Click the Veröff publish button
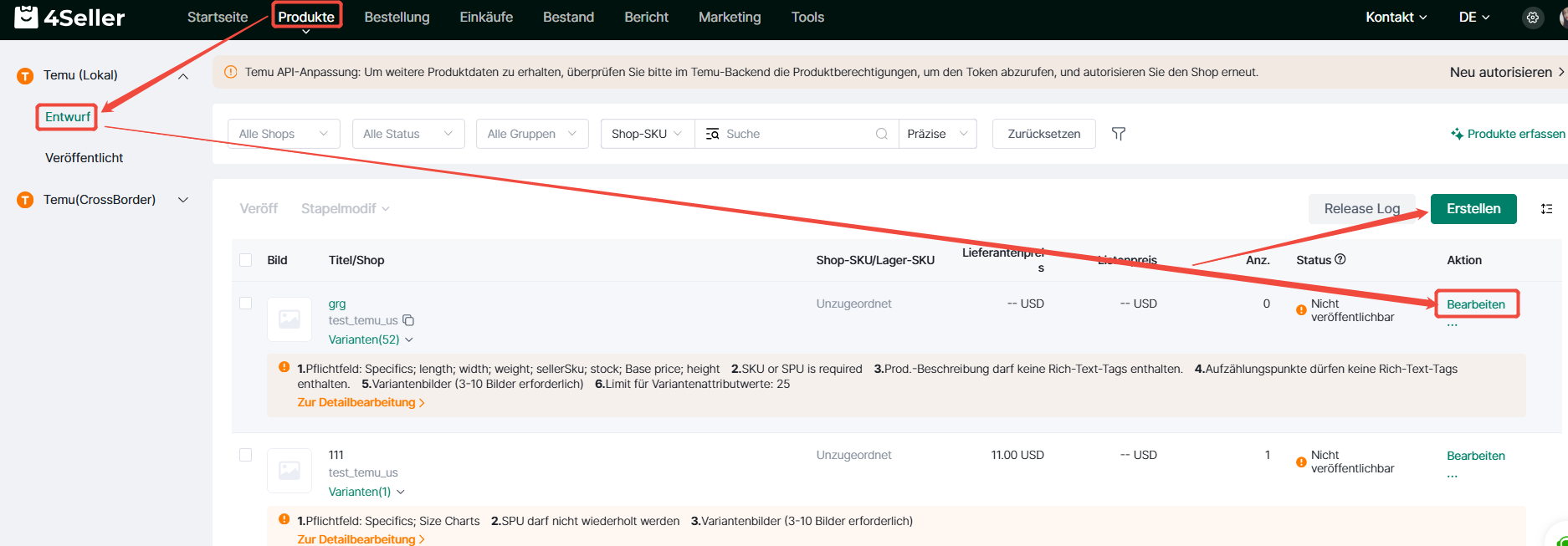 [x=259, y=209]
